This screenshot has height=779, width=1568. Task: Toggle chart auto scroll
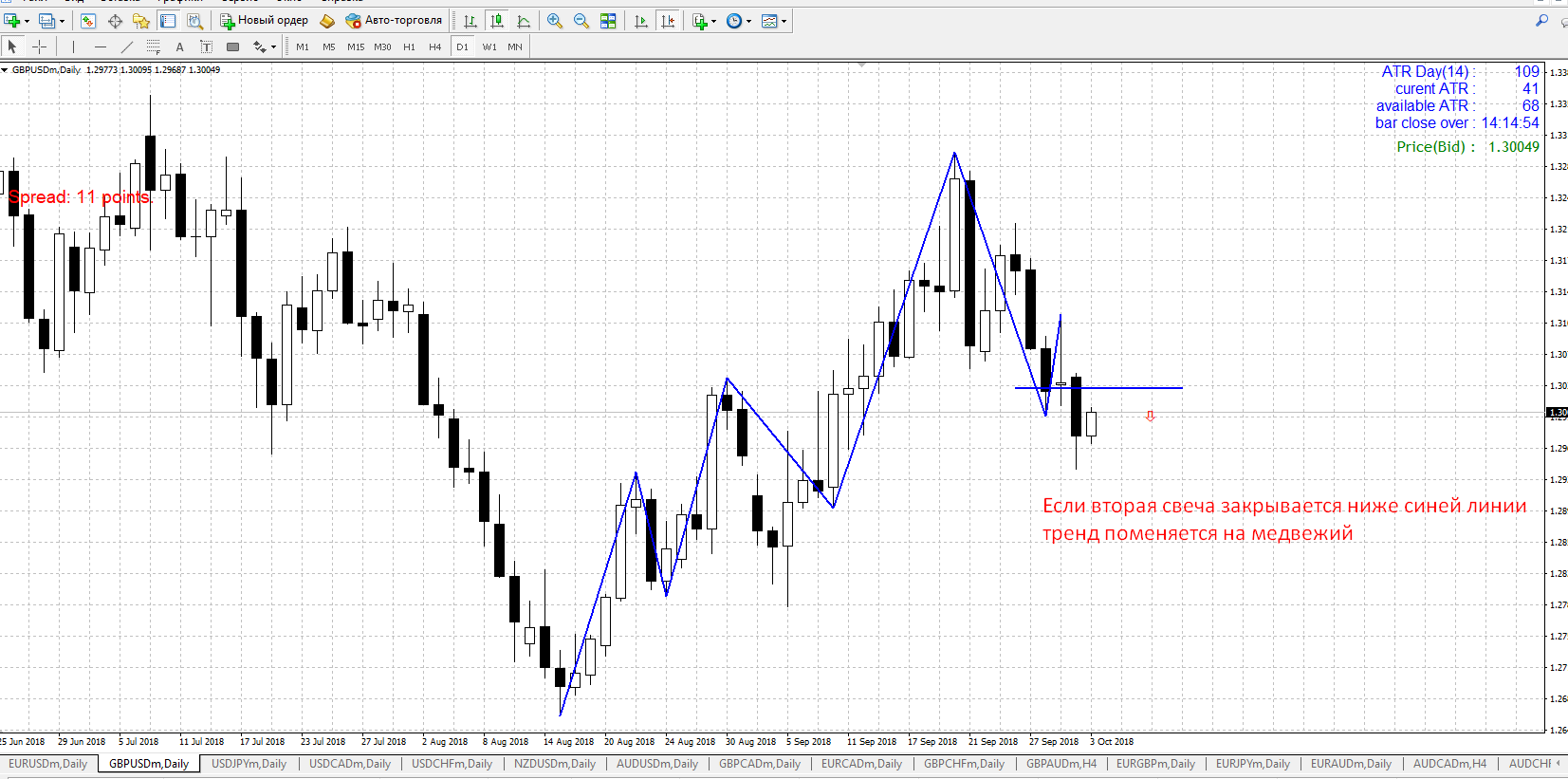point(641,20)
